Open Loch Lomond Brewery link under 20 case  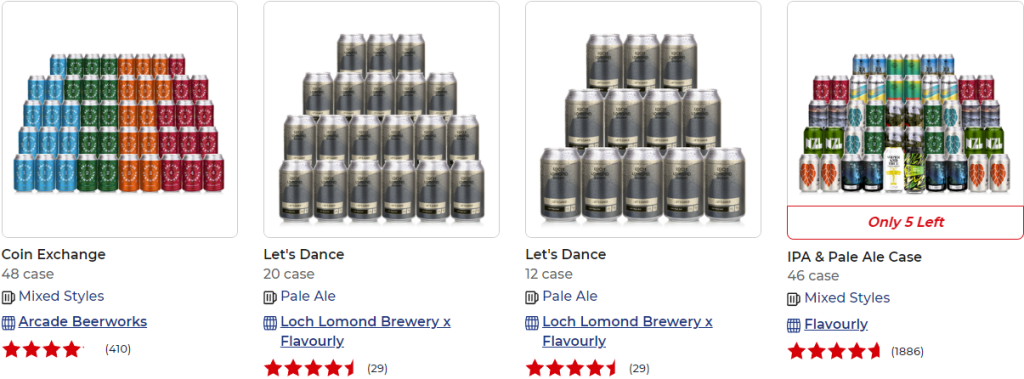click(x=366, y=331)
